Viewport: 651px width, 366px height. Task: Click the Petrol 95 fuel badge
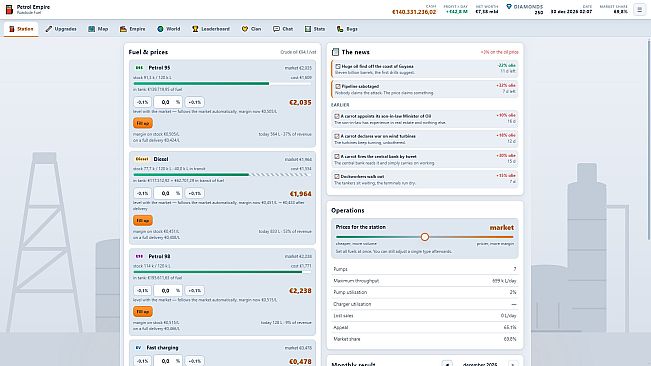point(140,68)
